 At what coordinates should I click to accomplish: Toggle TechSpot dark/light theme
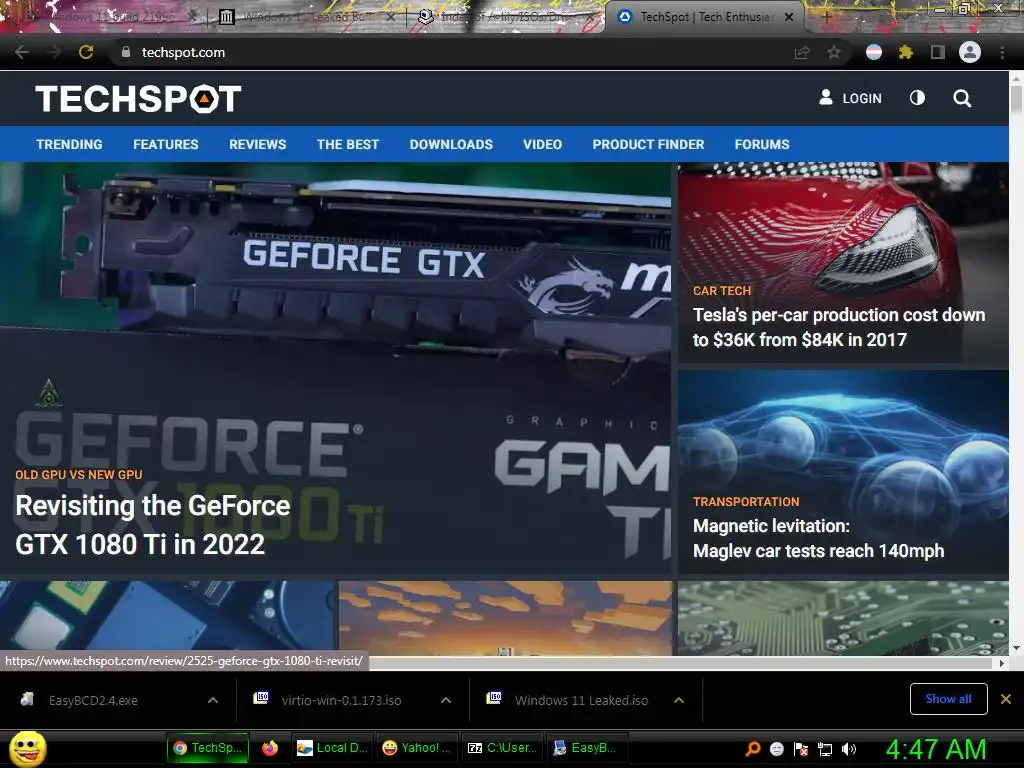coord(917,98)
